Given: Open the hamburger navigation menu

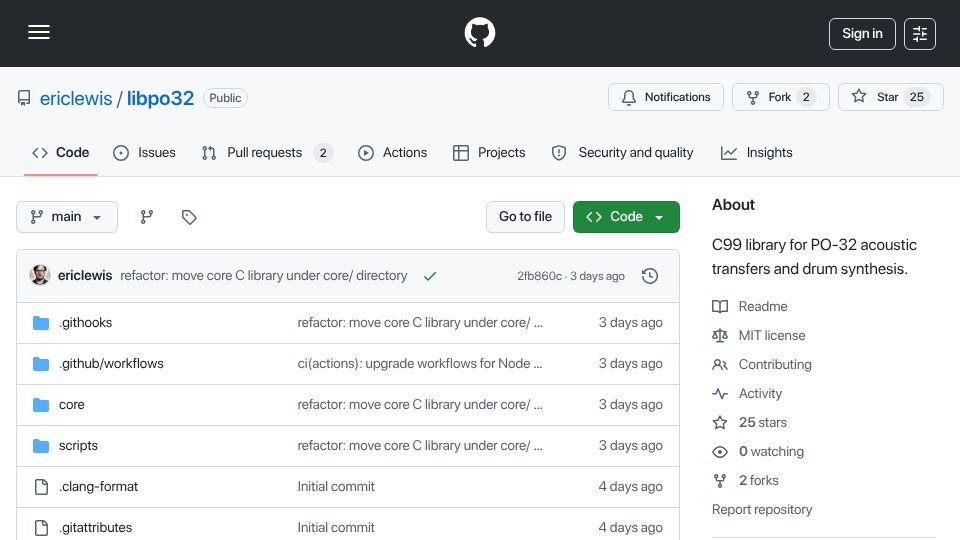Looking at the screenshot, I should coord(39,32).
